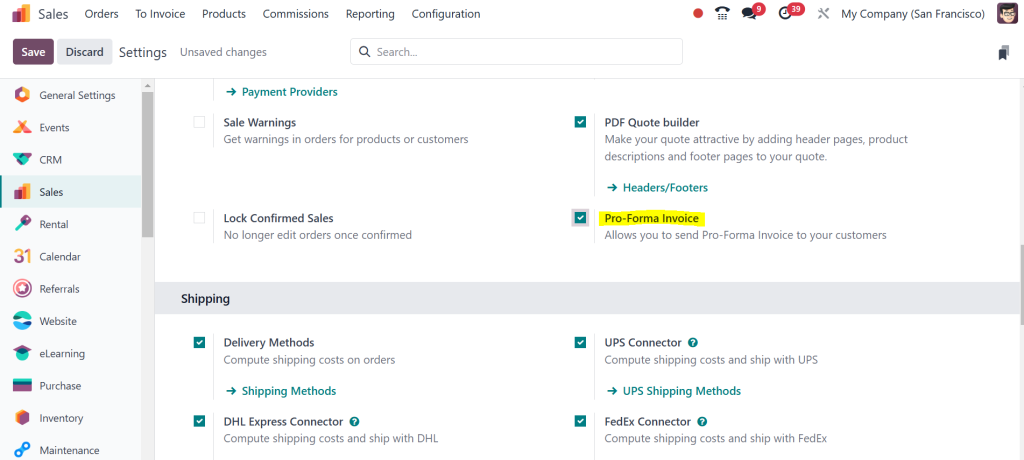Click the help icon next to FedEx Connector
1024x460 pixels.
[702, 421]
